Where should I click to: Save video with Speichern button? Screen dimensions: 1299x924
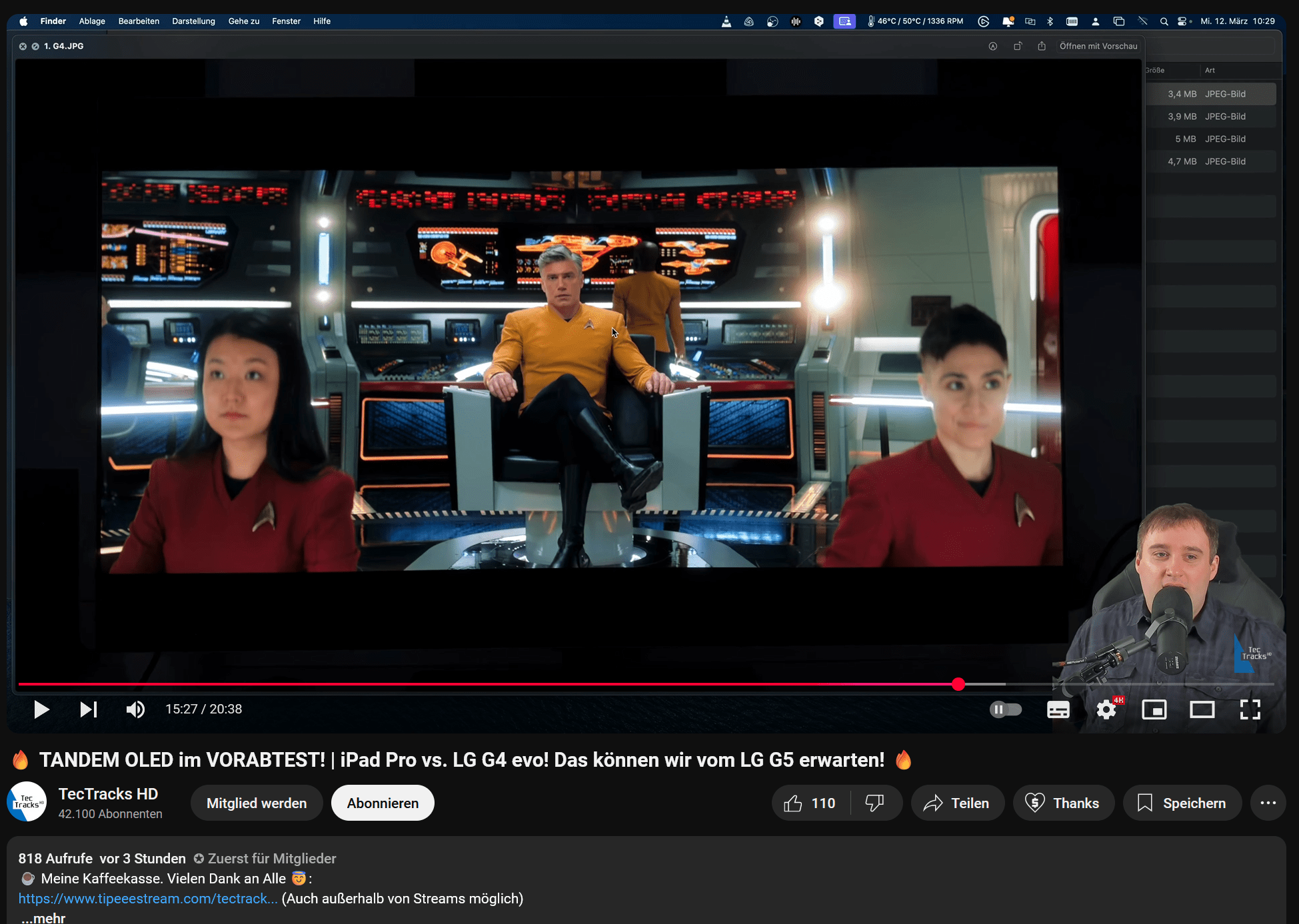point(1182,803)
